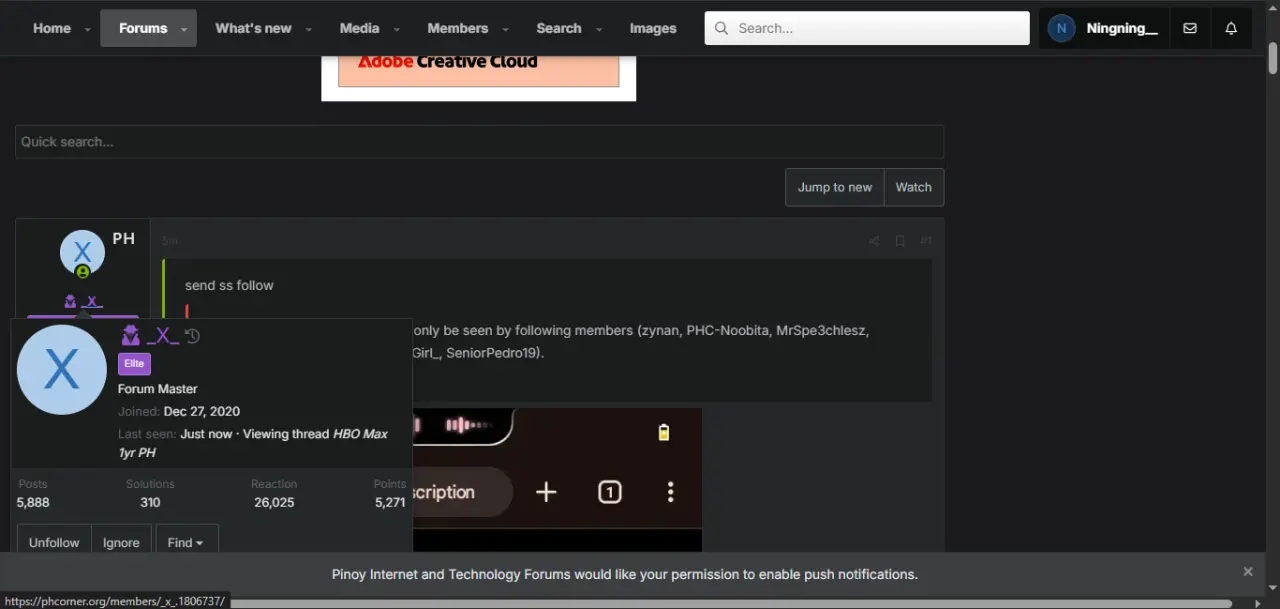
Task: Open the alerts bell icon
Action: click(1231, 28)
